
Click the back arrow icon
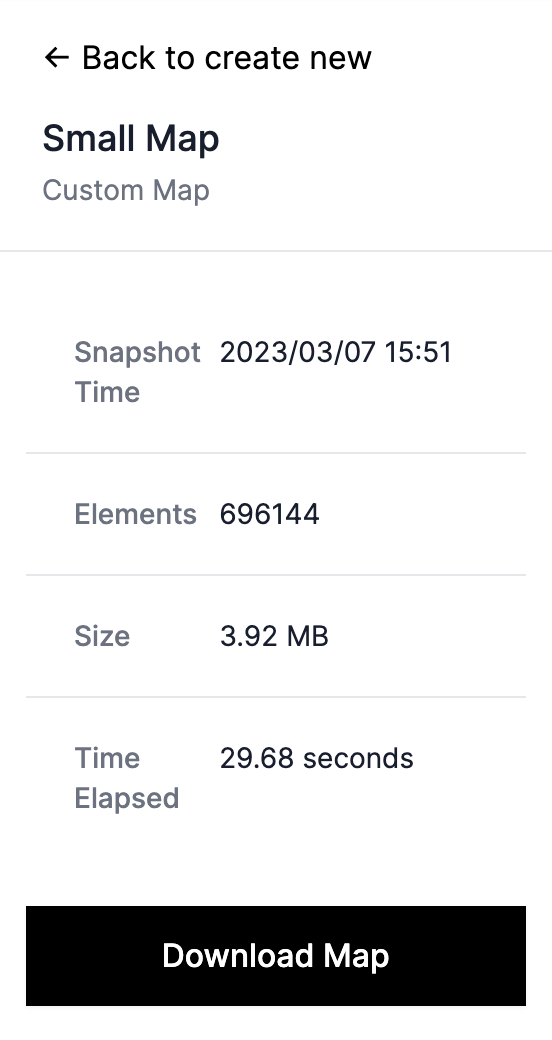[x=56, y=58]
